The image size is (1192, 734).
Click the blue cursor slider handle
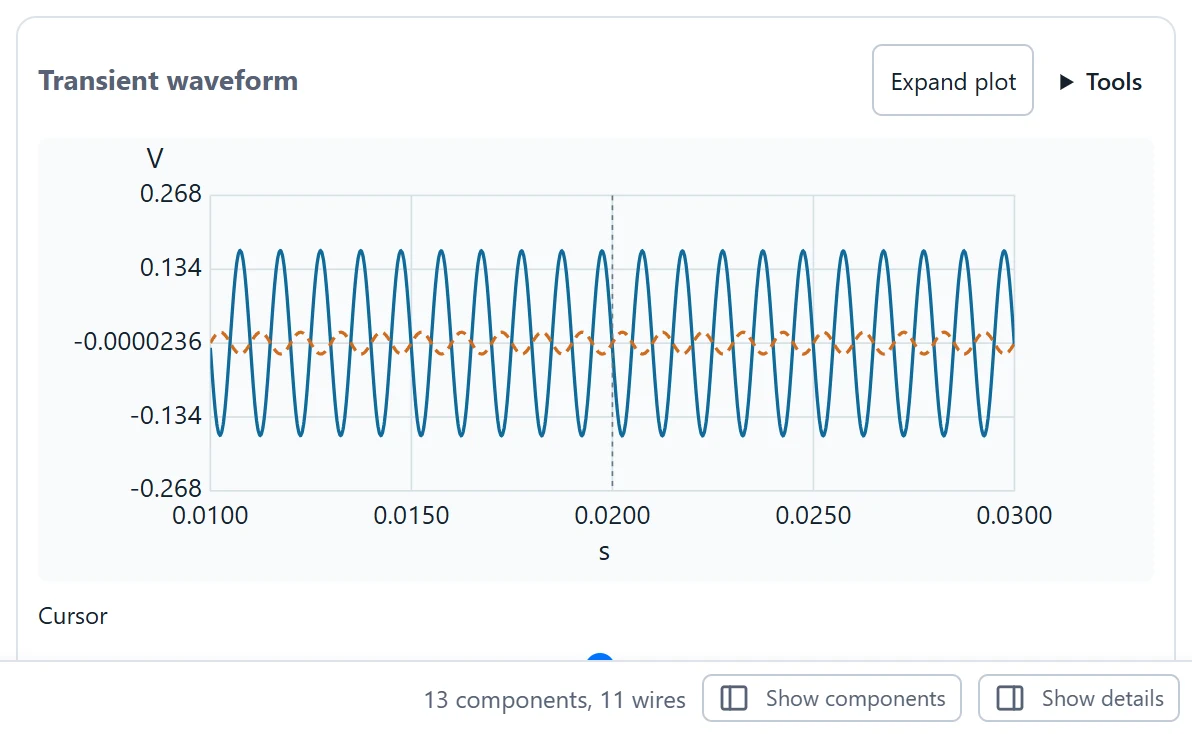(x=601, y=657)
